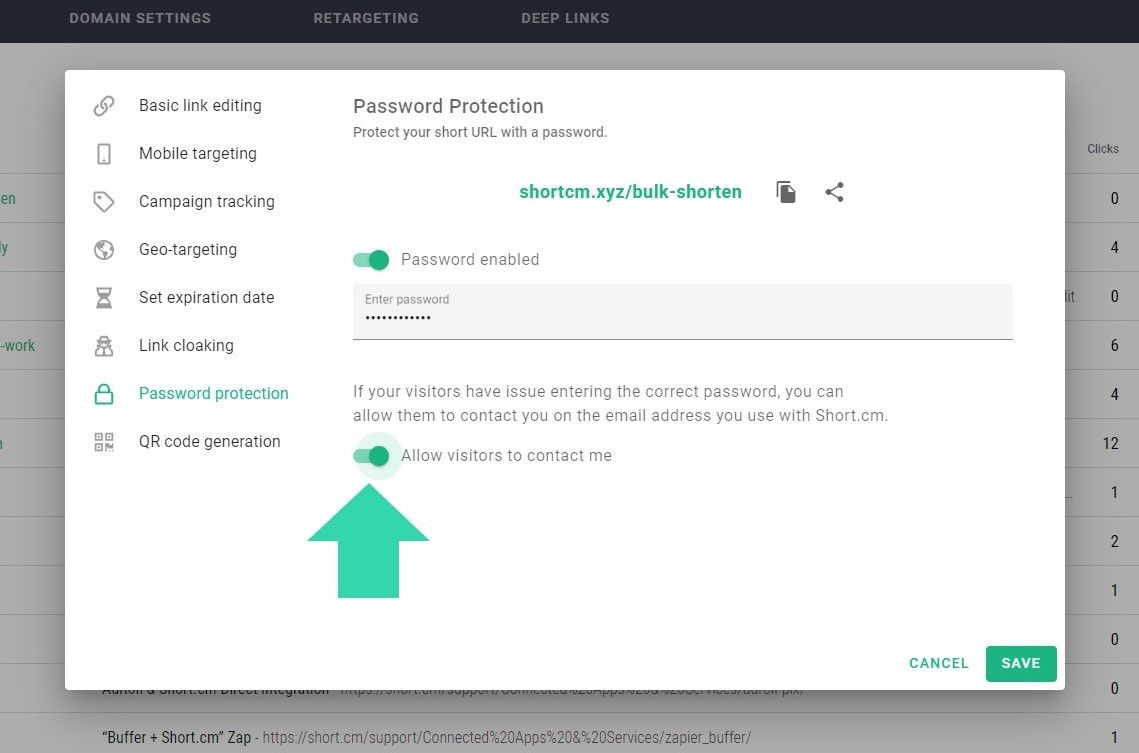Copy the short link using the copy icon
This screenshot has height=753, width=1139.
tap(786, 192)
